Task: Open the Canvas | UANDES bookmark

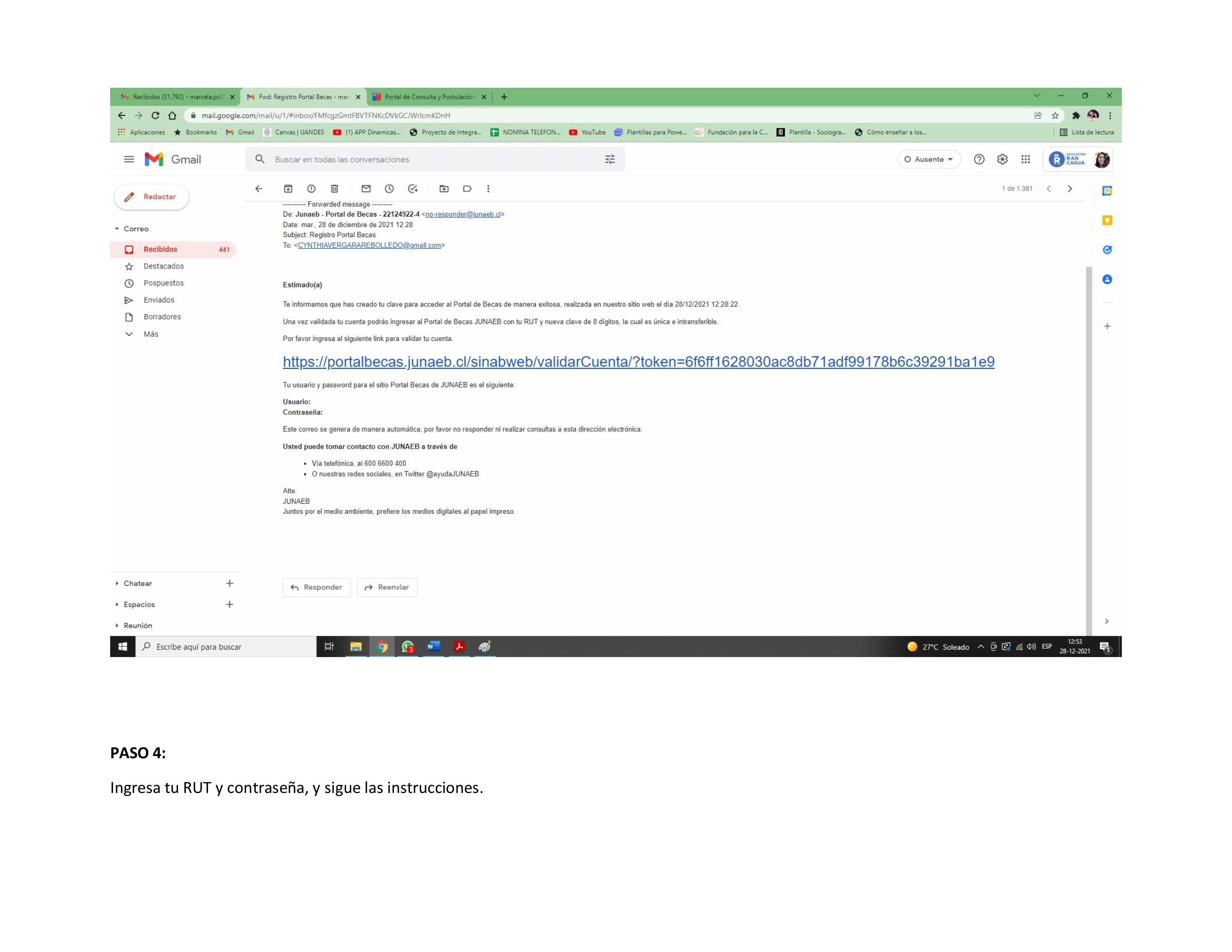Action: click(294, 133)
